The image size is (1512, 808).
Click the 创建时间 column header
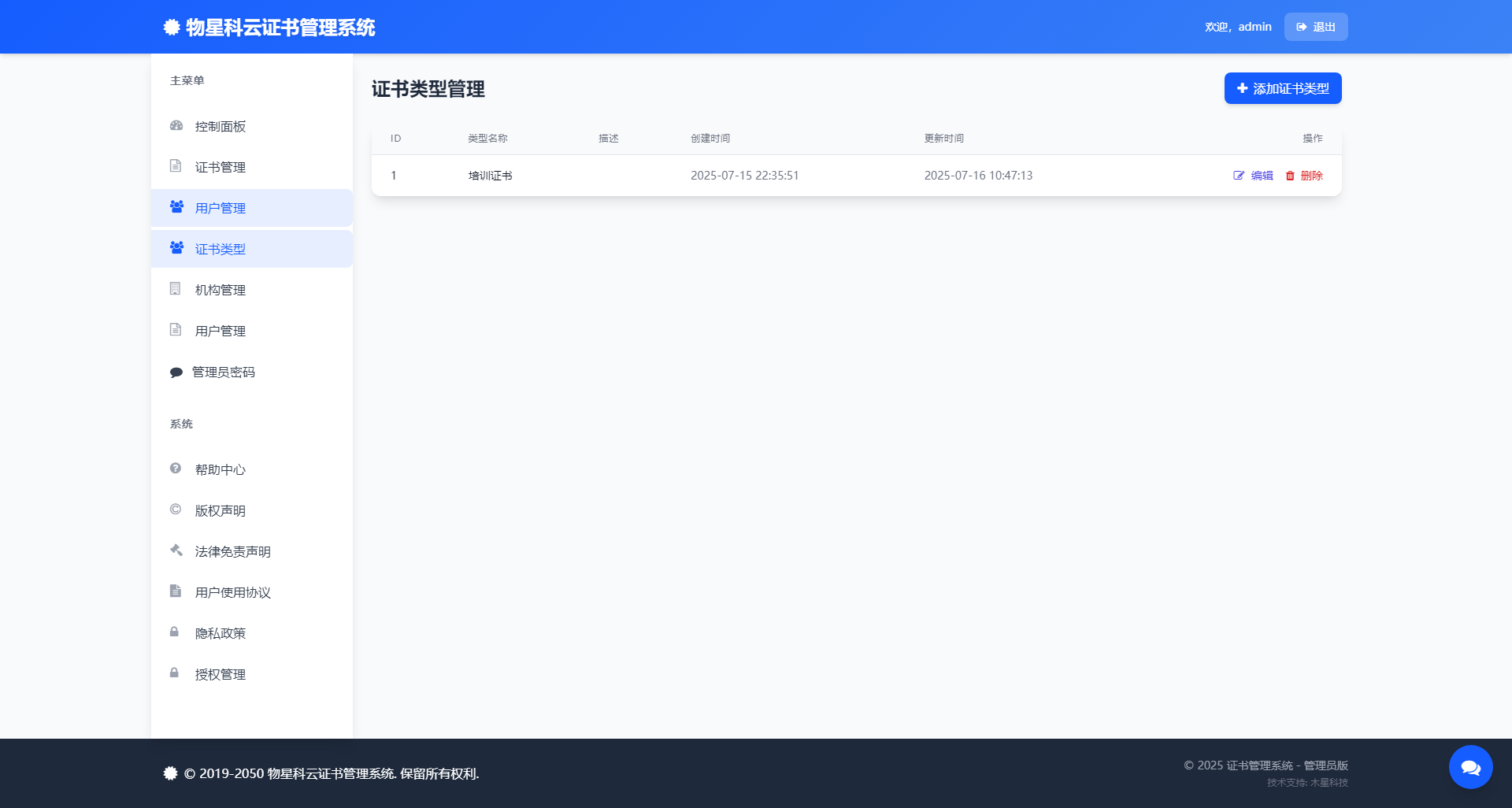(710, 139)
